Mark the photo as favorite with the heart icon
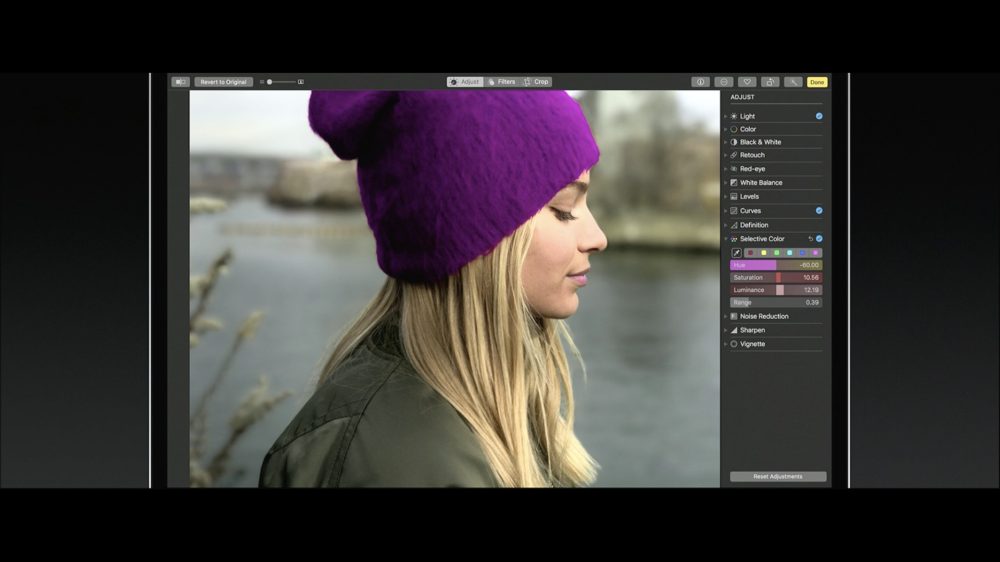 747,82
